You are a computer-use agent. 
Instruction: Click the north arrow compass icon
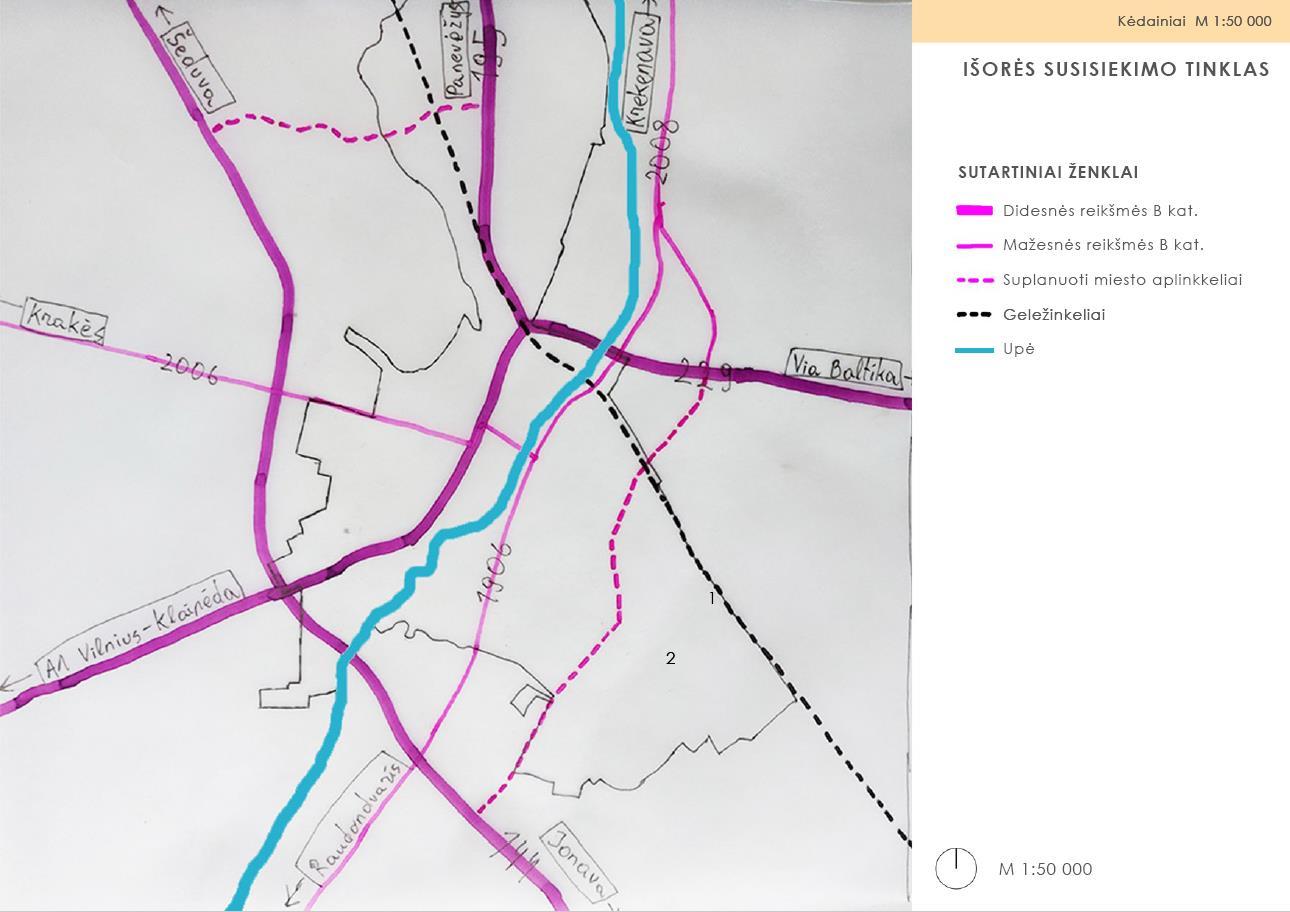tap(956, 868)
